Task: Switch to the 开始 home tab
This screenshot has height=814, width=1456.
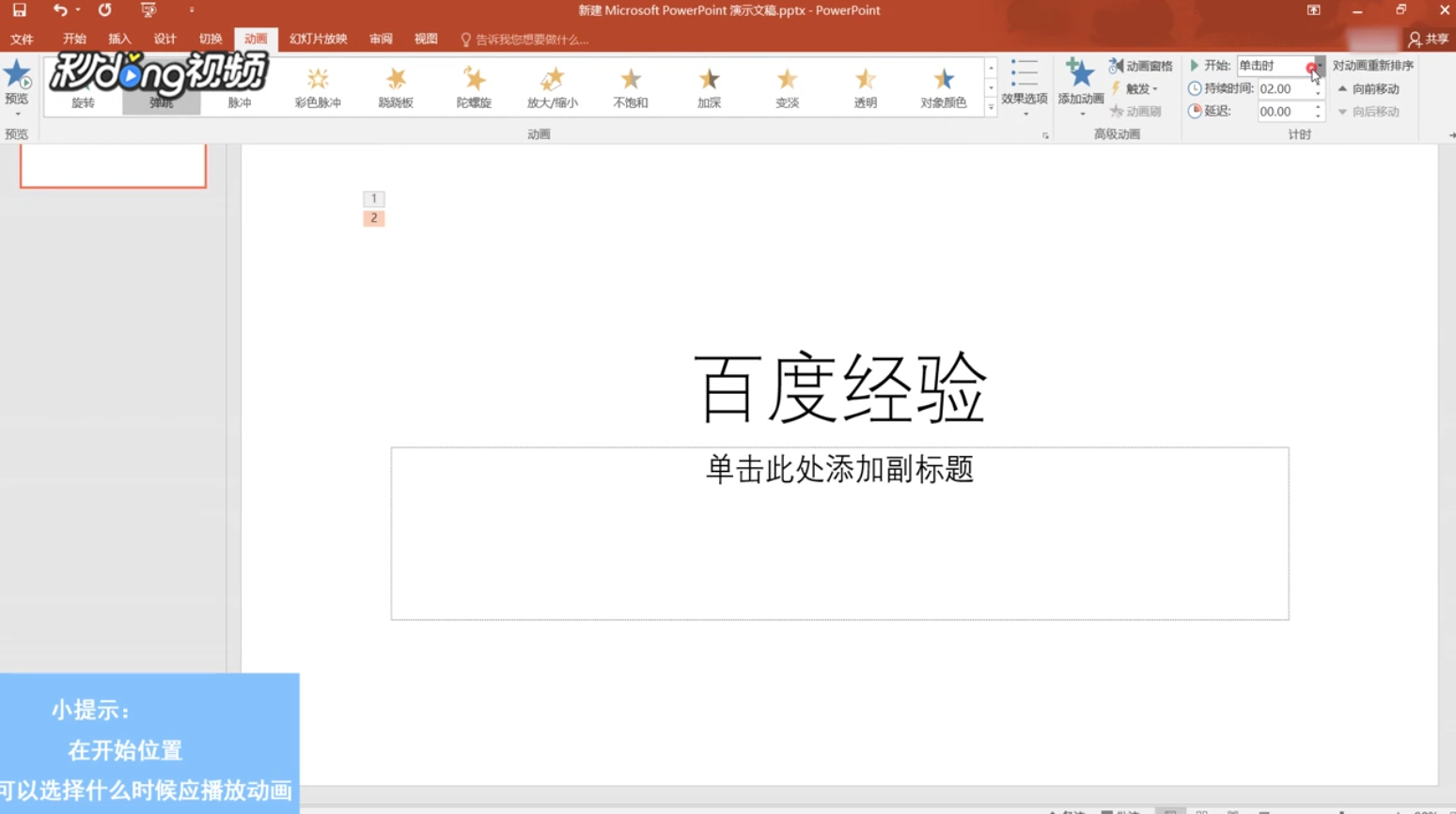Action: (x=74, y=39)
